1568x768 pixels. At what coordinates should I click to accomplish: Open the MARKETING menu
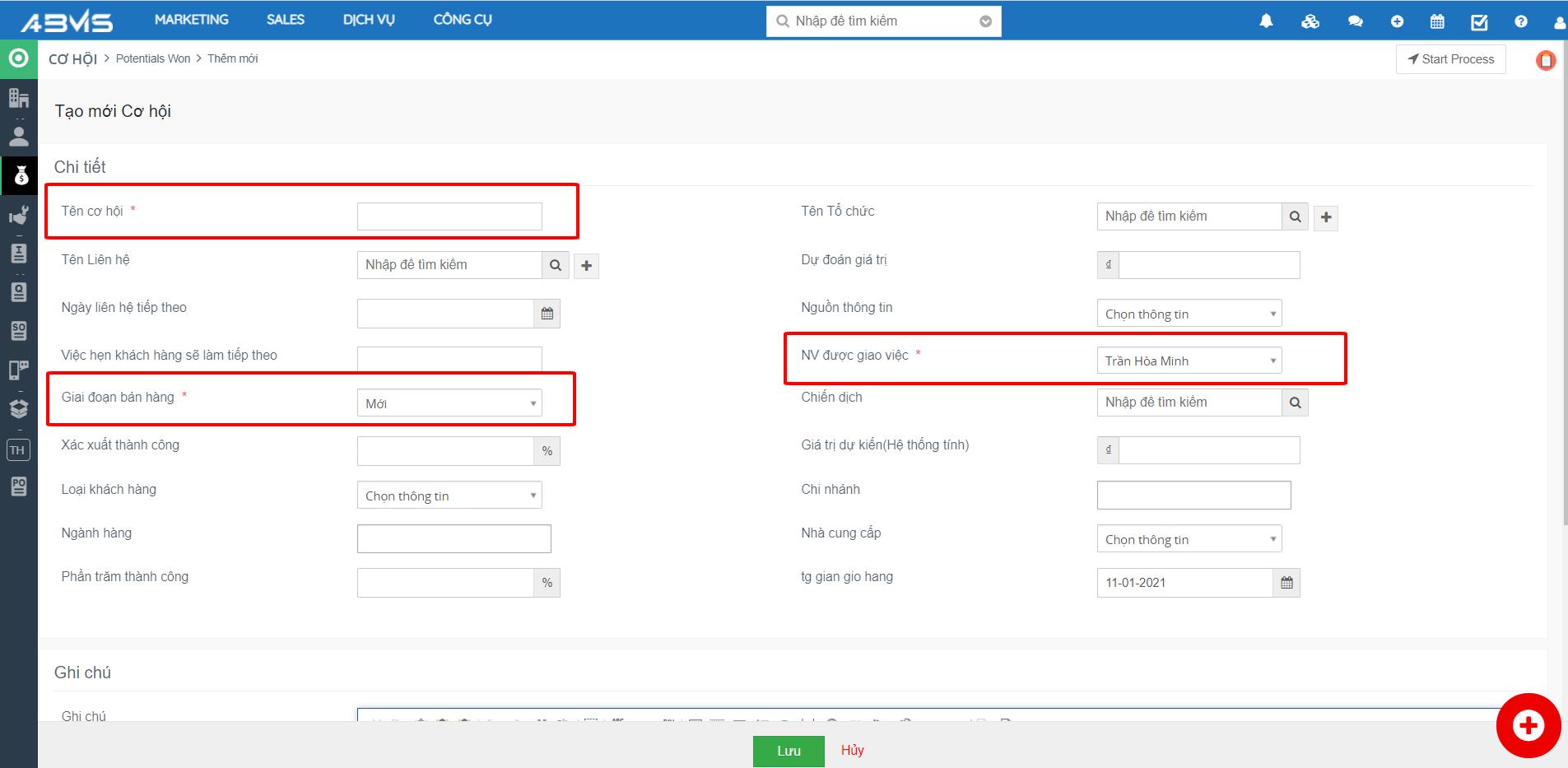pyautogui.click(x=192, y=20)
